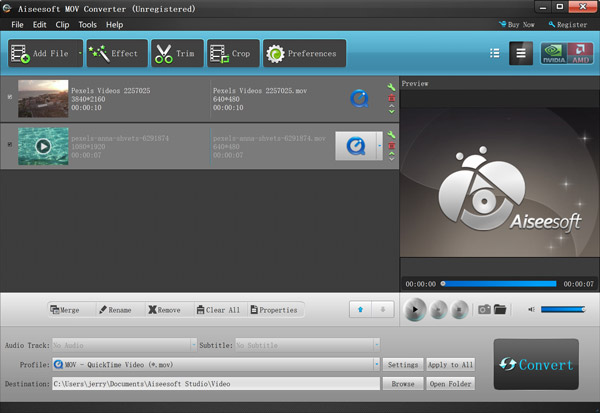Expand format dropdown for pexels-anna-shvets row

click(380, 146)
